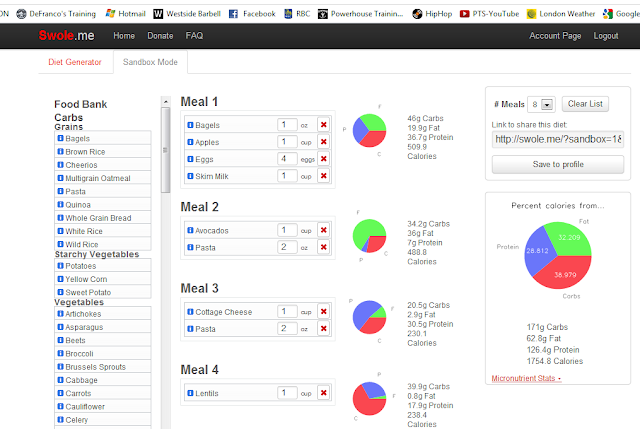This screenshot has height=429, width=640.
Task: Click the Meal 1 pie chart
Action: click(x=369, y=131)
